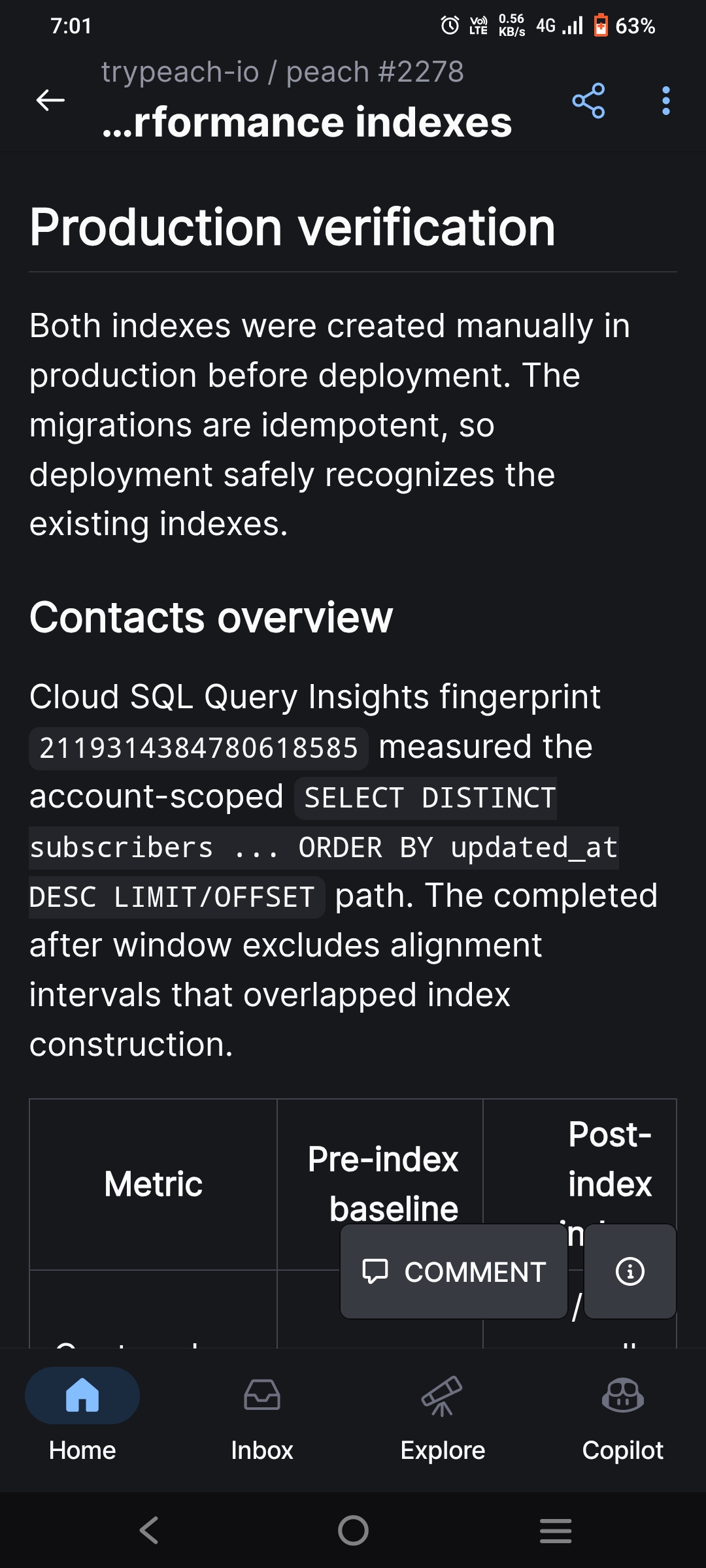
Task: Open the info circle button
Action: coord(630,1271)
